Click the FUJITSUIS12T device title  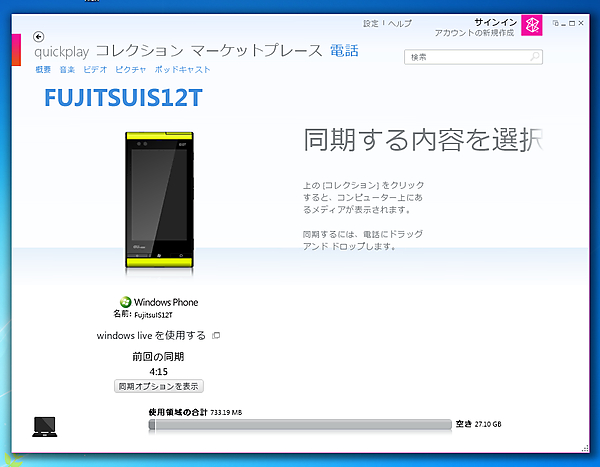click(x=123, y=98)
